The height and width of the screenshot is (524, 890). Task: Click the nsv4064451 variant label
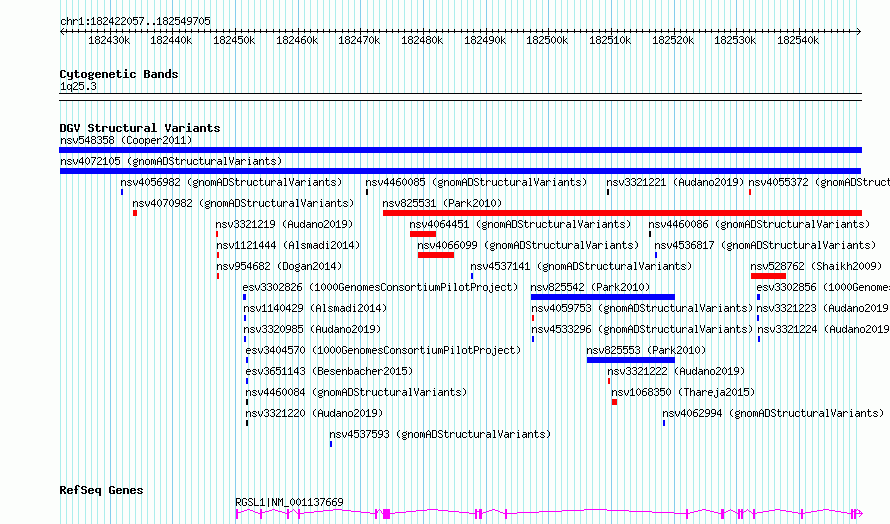(520, 224)
